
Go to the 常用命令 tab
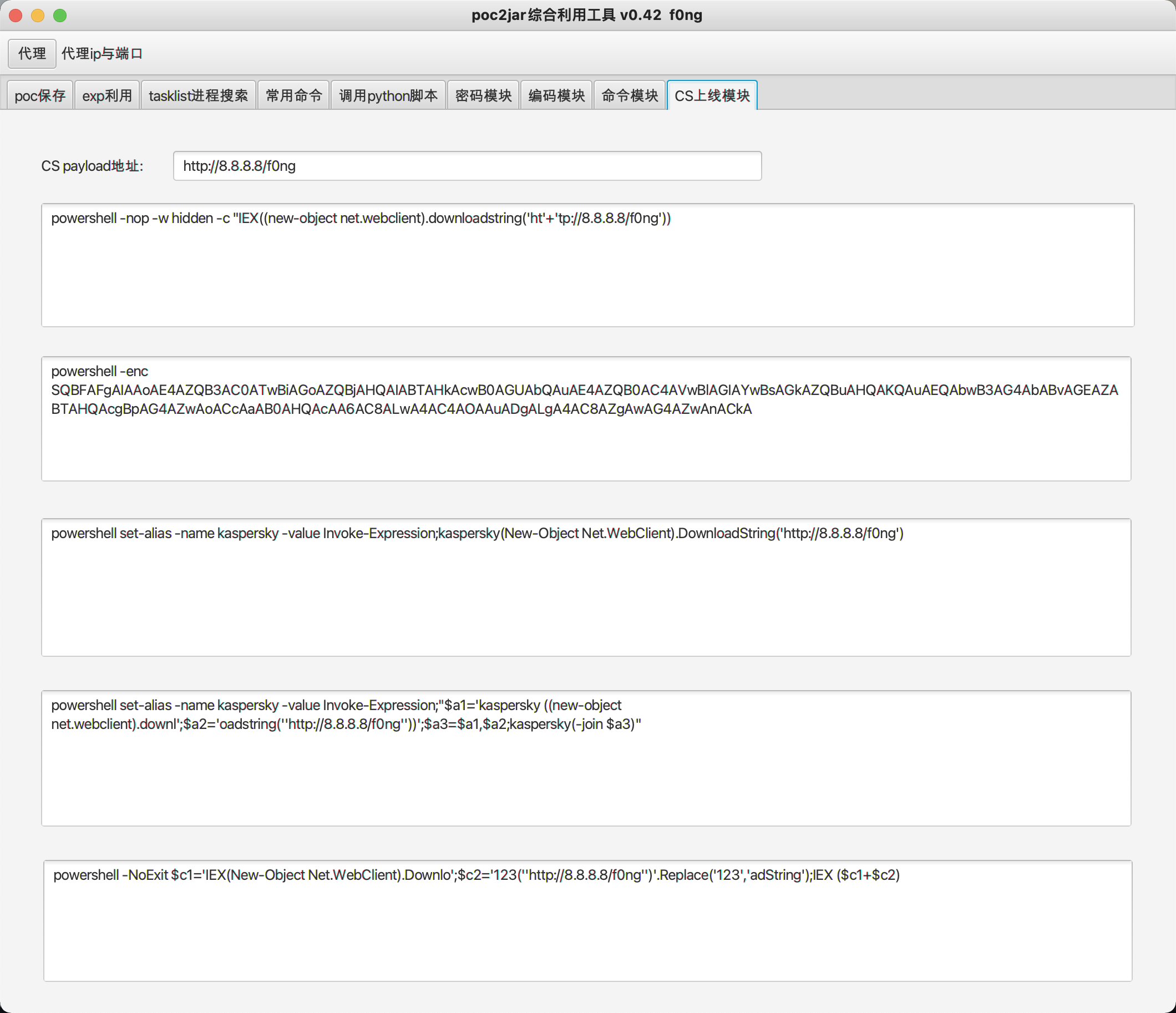pos(293,95)
